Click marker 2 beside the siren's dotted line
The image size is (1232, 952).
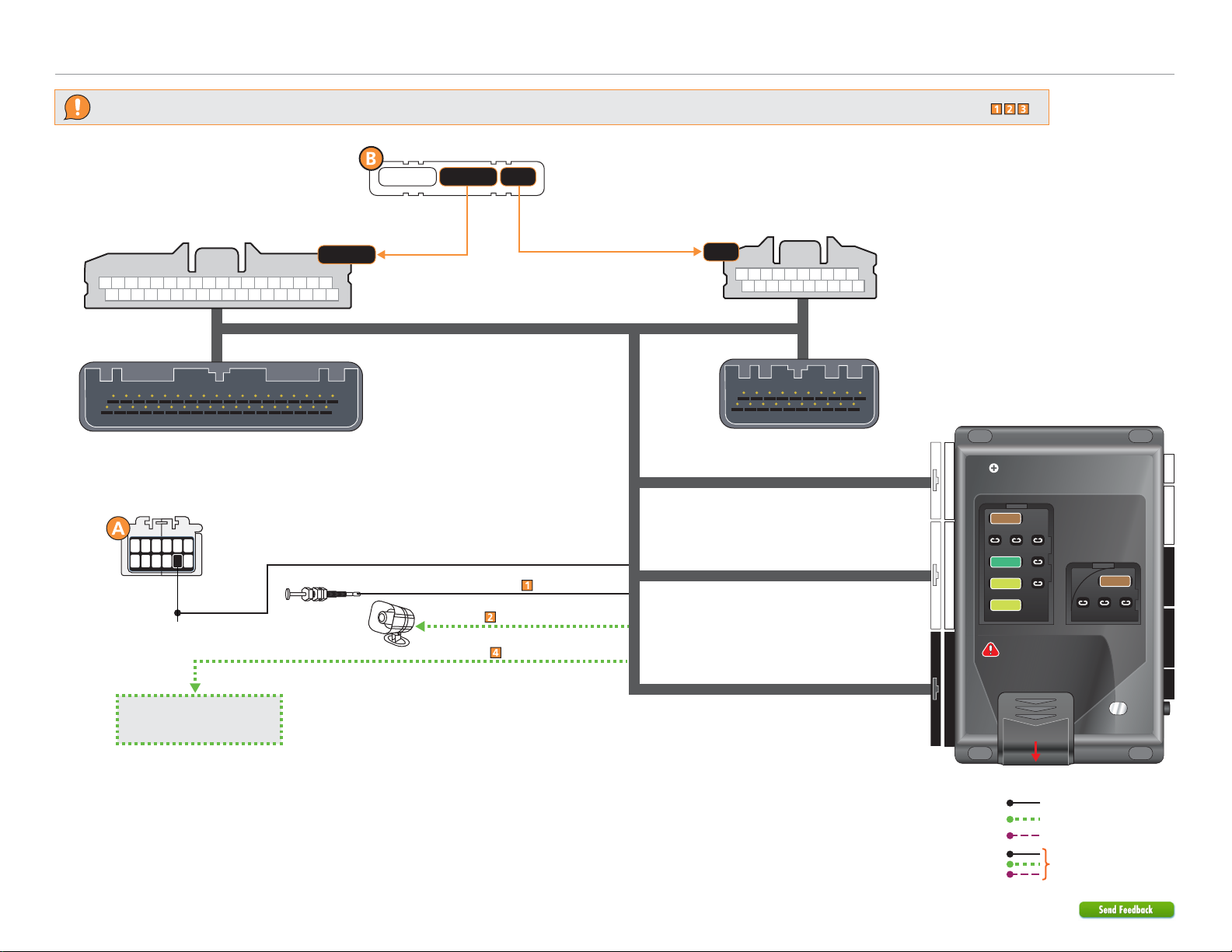pyautogui.click(x=490, y=617)
